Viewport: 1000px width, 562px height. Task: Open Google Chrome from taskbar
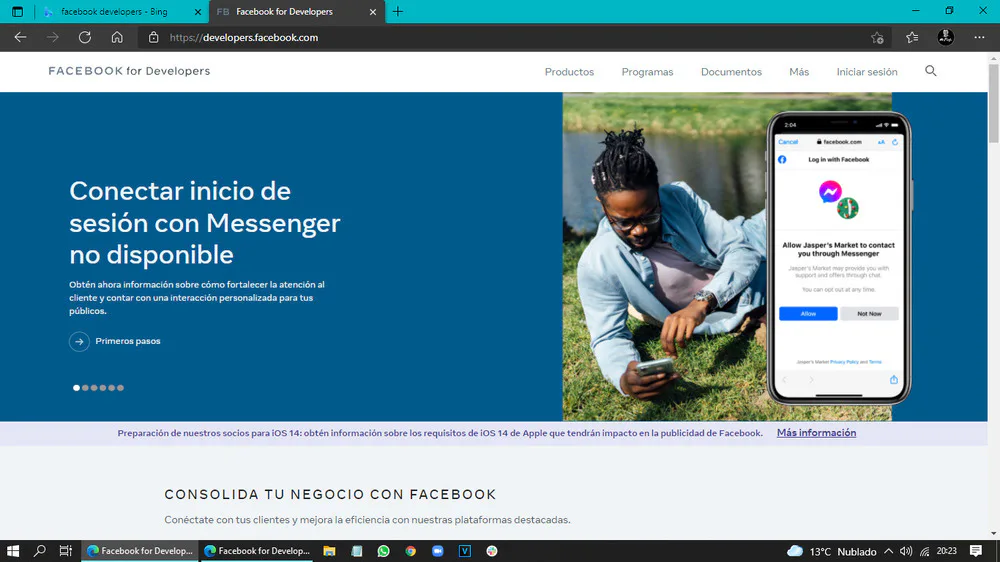tap(411, 551)
